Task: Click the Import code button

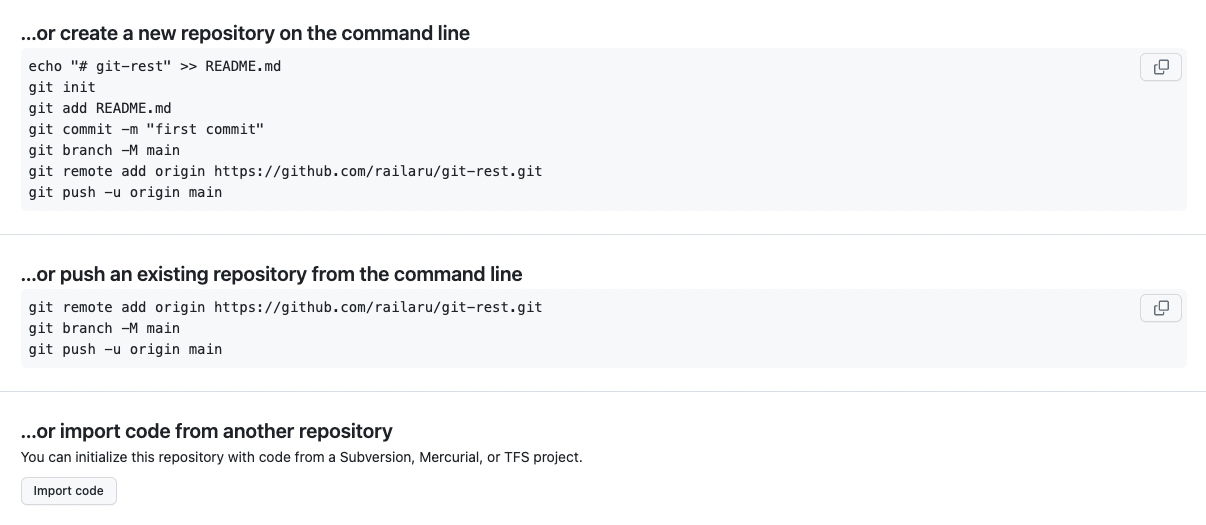Action: point(69,491)
